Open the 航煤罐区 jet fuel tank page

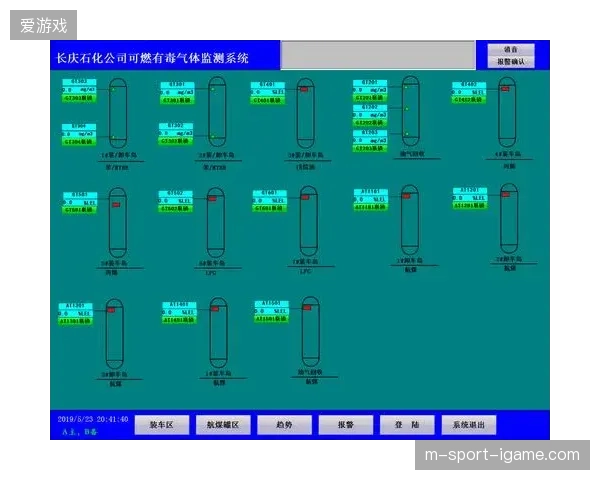coord(223,424)
